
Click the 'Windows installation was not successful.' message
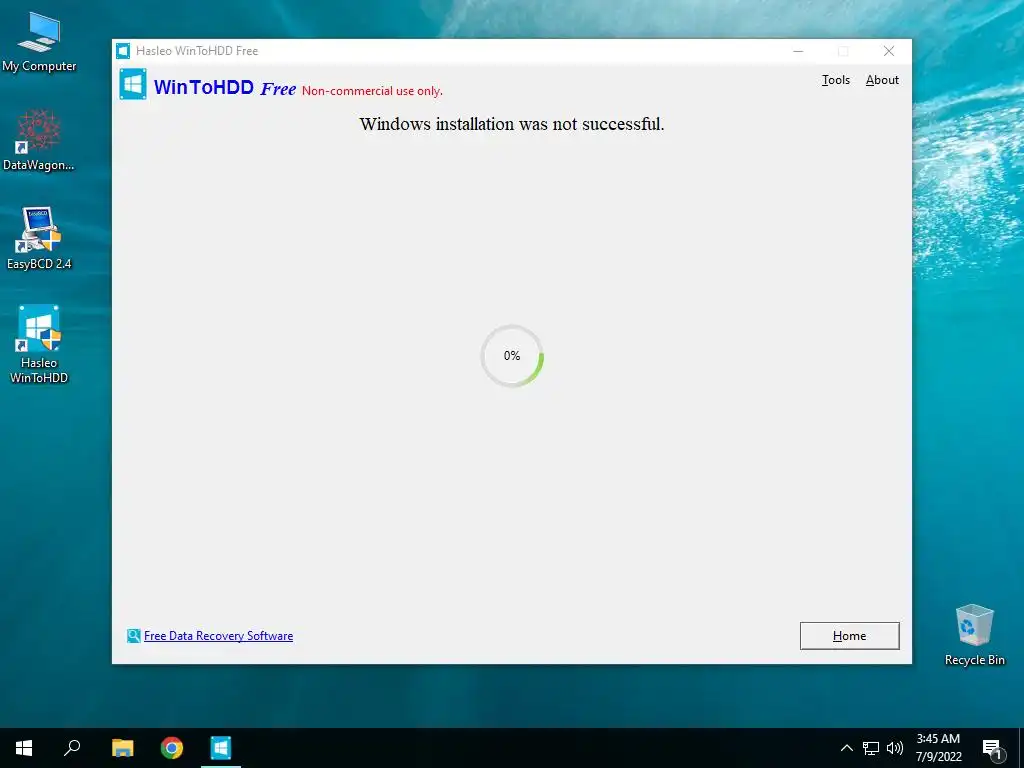pyautogui.click(x=512, y=124)
